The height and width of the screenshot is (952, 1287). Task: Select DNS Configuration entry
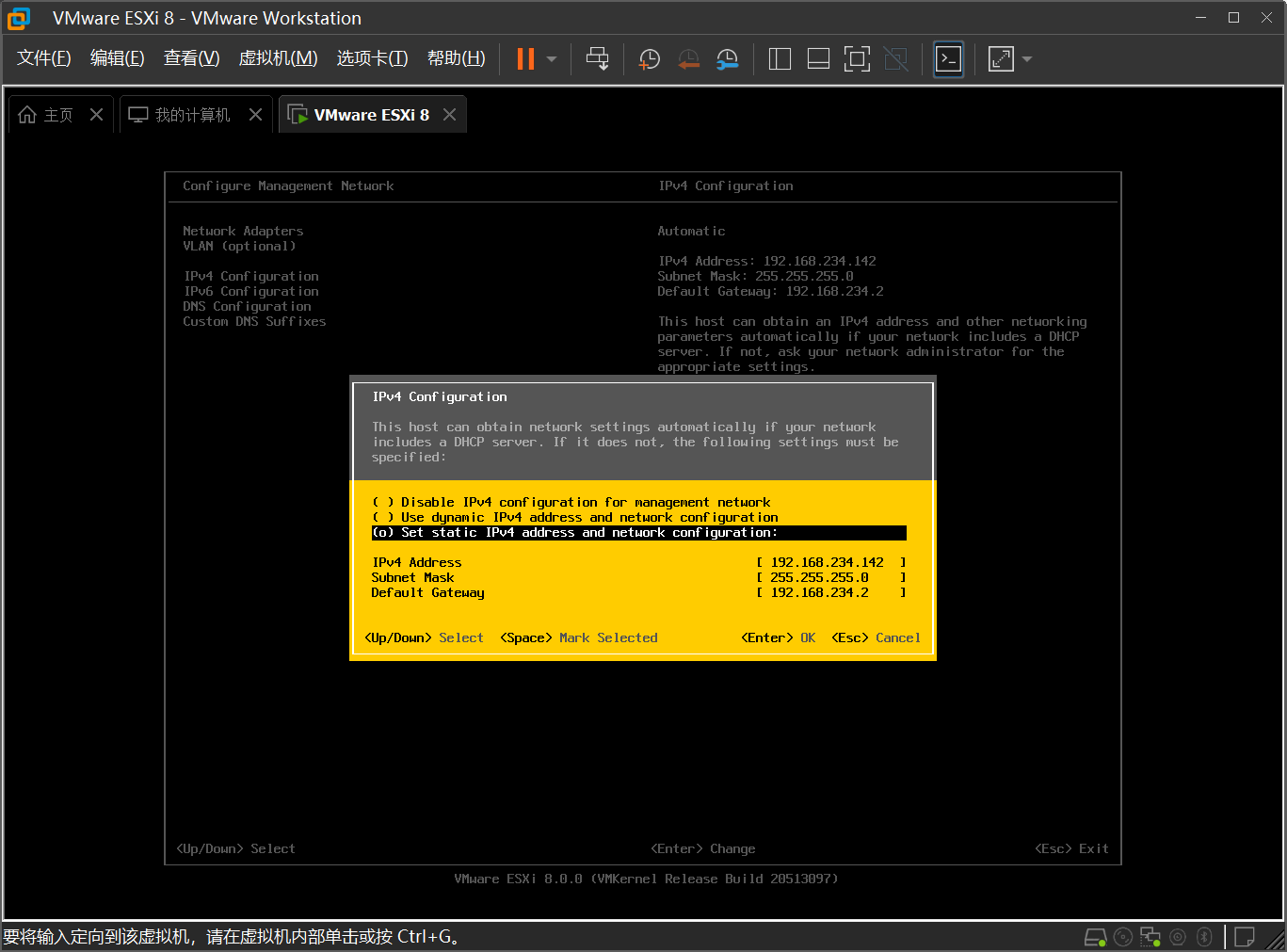point(247,306)
